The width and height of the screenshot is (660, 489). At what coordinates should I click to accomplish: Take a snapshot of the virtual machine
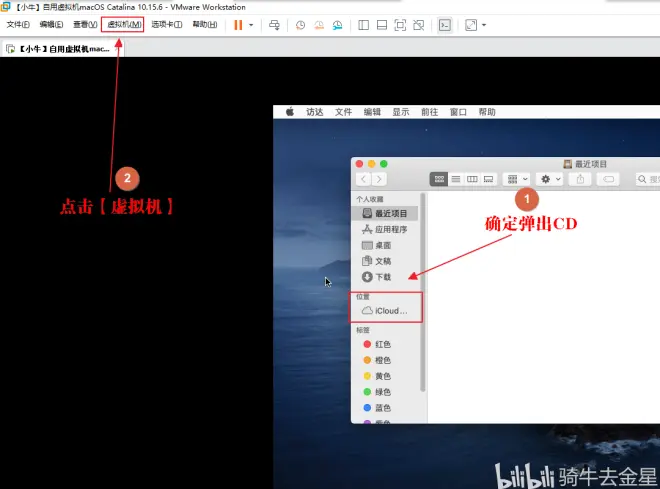coord(301,25)
